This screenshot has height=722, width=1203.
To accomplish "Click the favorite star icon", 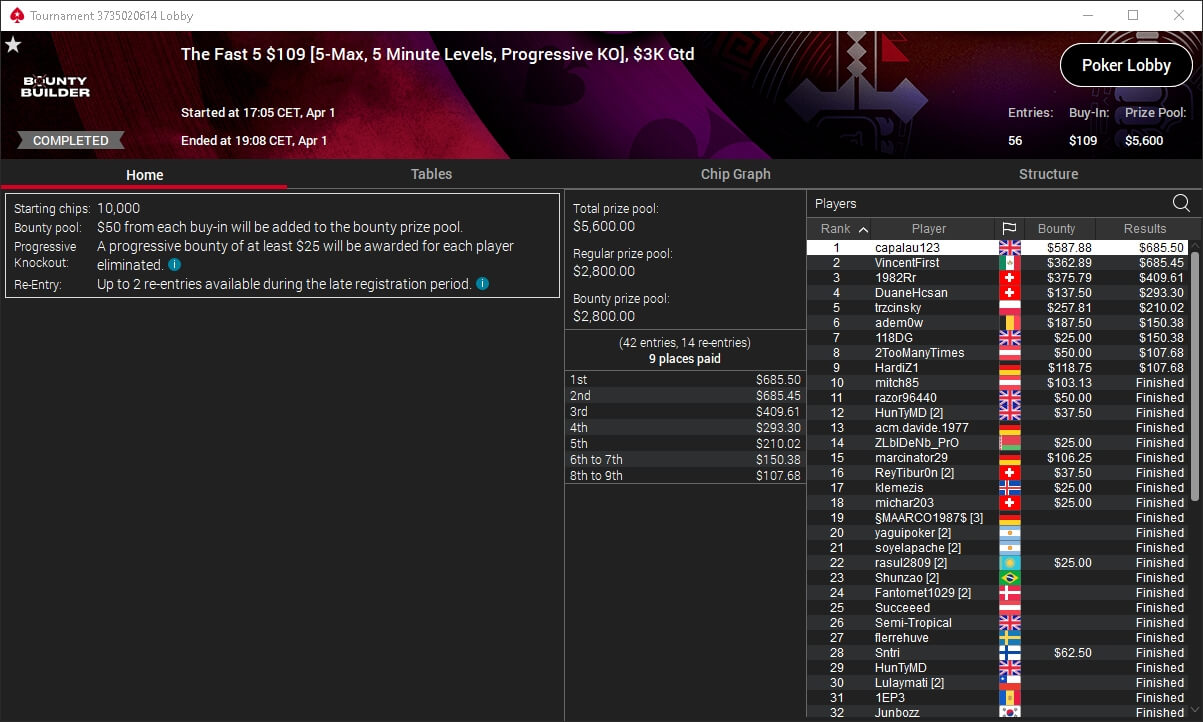I will coord(13,45).
